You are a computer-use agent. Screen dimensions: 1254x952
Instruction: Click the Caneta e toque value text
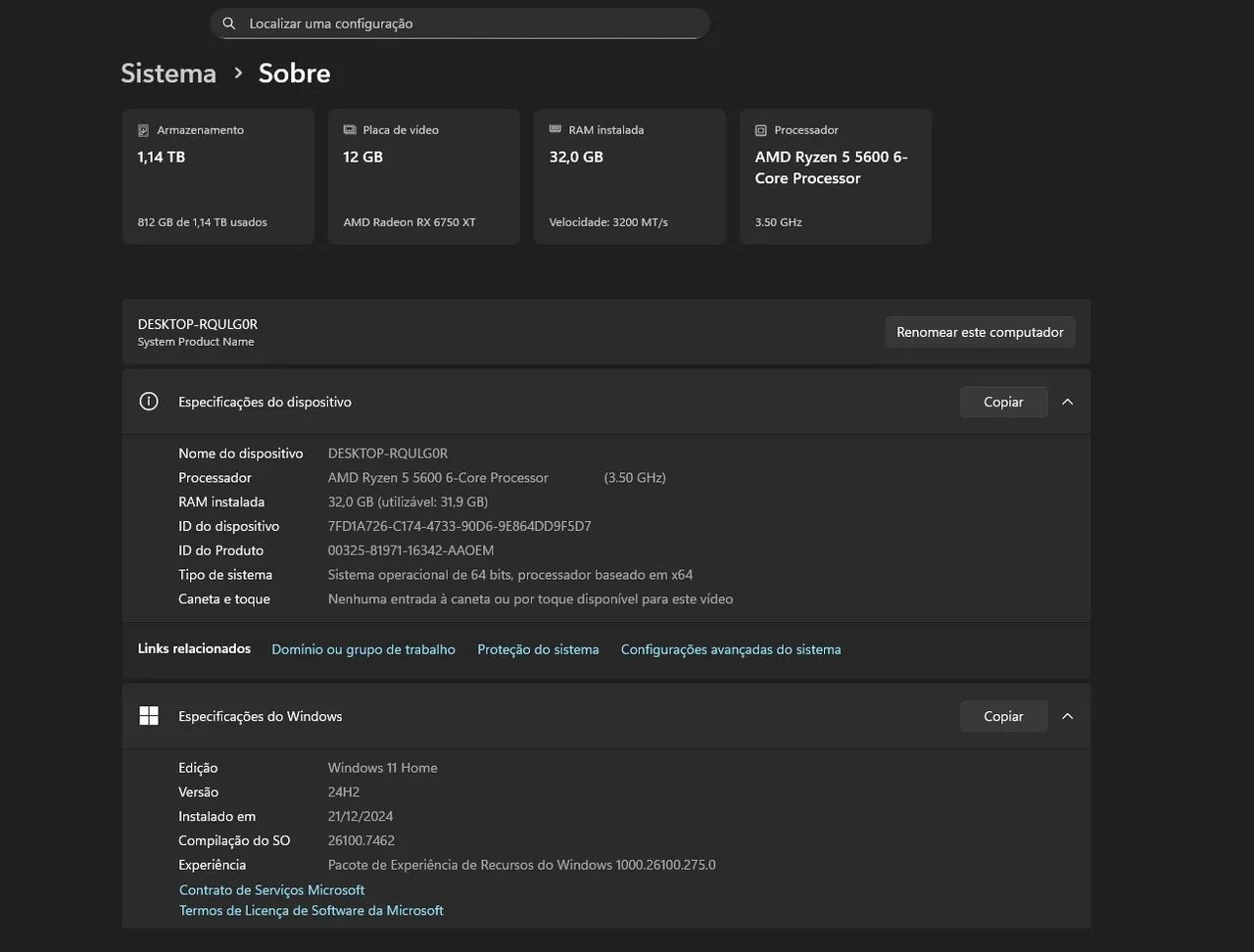[x=530, y=599]
